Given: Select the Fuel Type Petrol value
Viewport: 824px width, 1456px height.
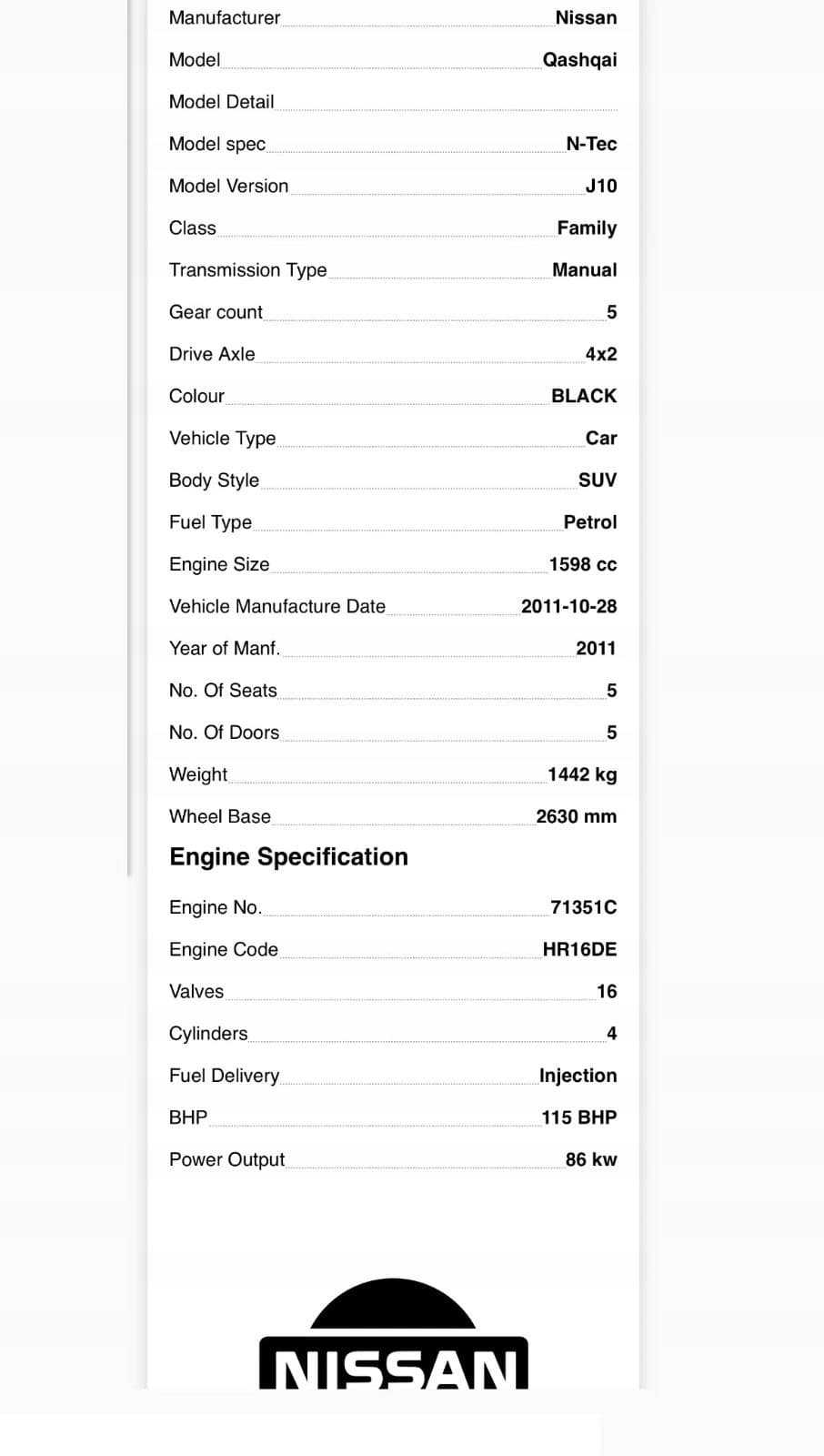Looking at the screenshot, I should 590,522.
